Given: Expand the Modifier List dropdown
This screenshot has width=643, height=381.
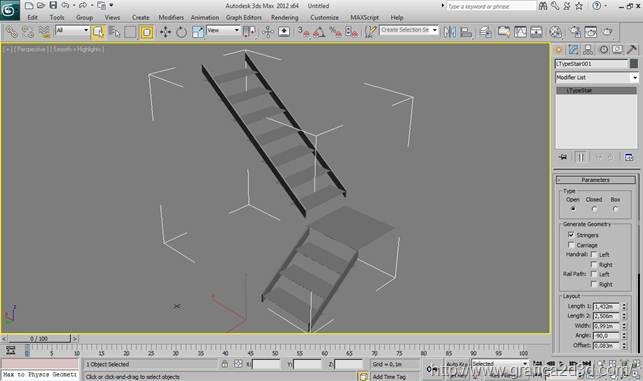Looking at the screenshot, I should pos(596,78).
